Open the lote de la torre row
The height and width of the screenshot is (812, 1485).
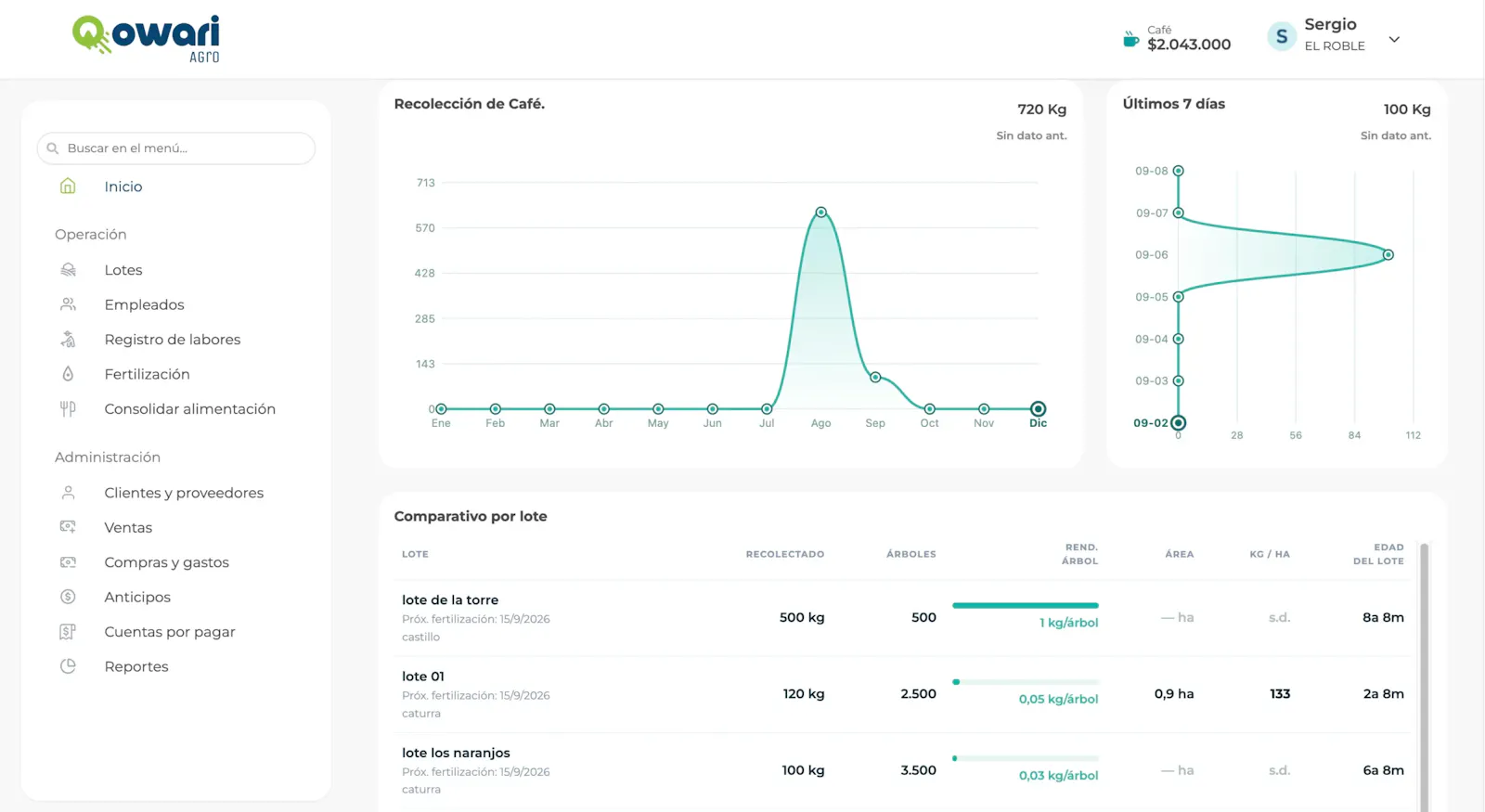click(902, 618)
